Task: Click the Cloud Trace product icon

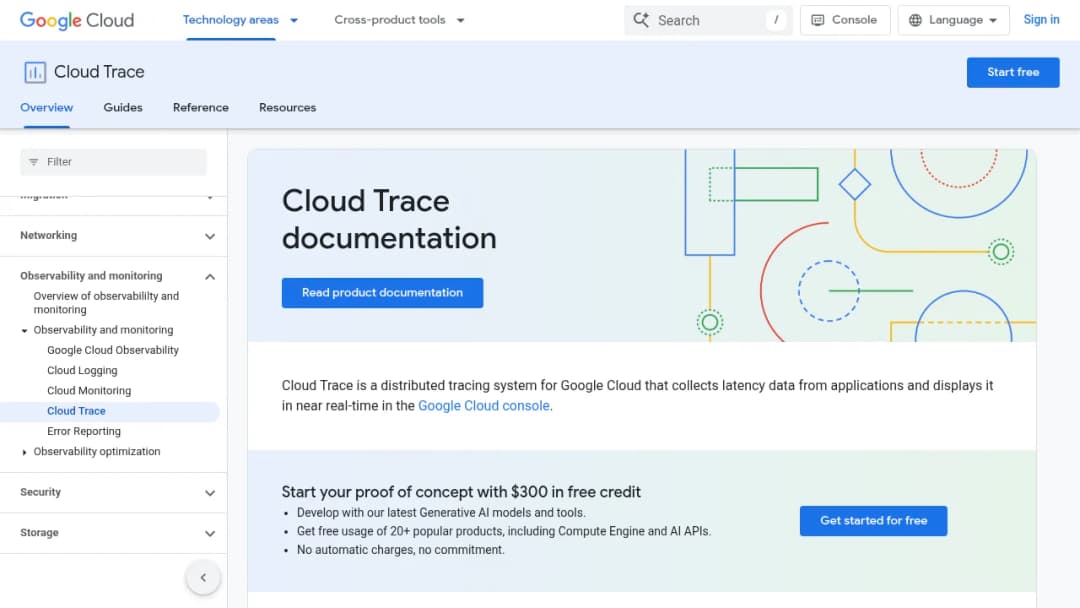Action: click(35, 72)
